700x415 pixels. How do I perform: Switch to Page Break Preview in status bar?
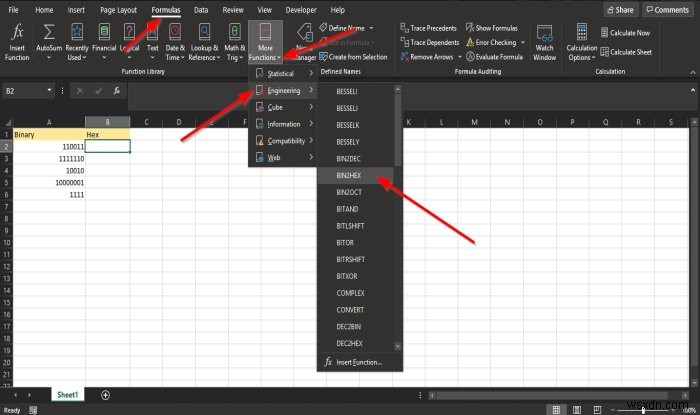click(597, 410)
